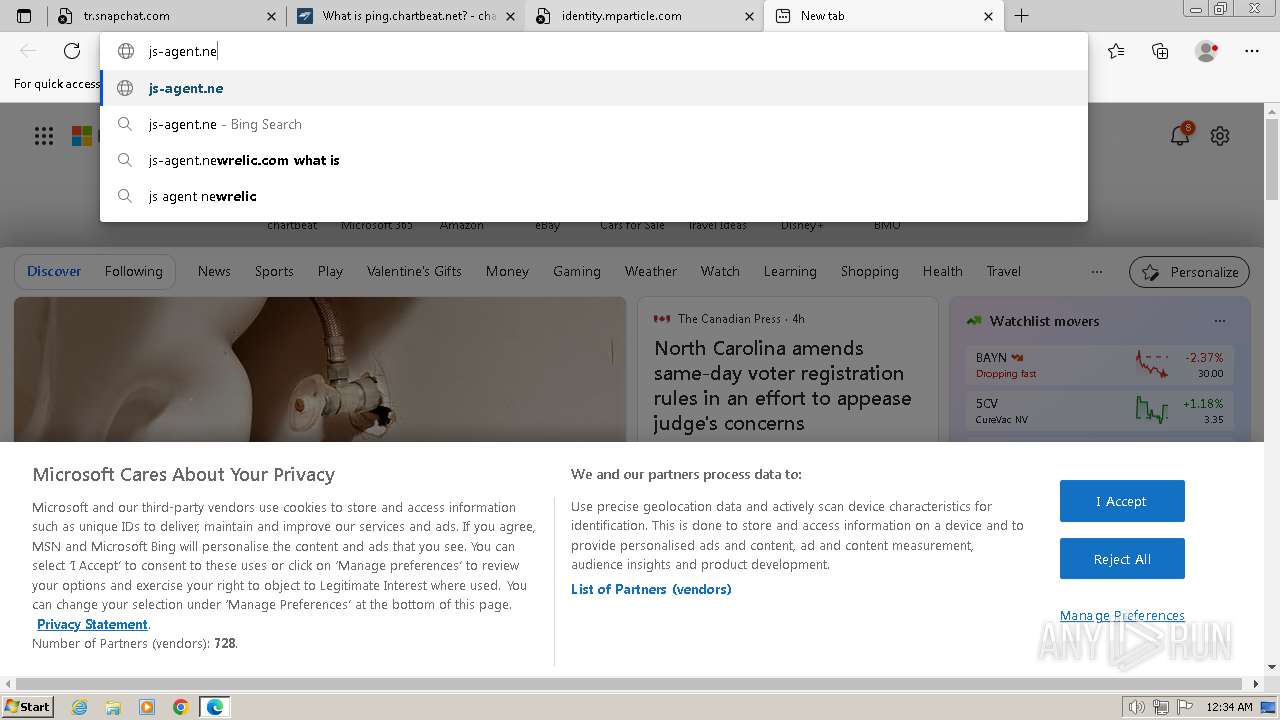Select the Following feed tab

pos(133,271)
